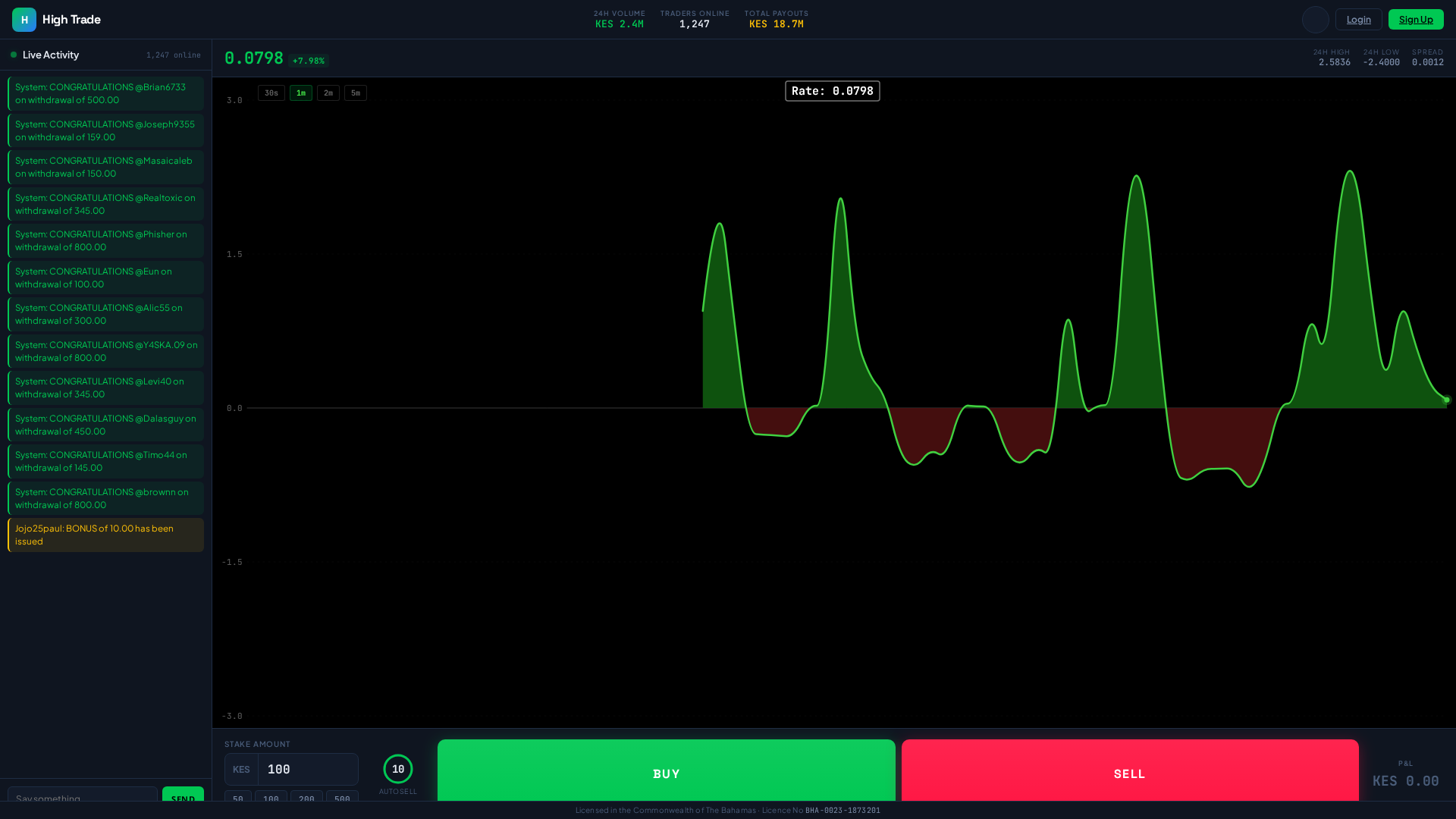
Task: Open the Login page
Action: (1359, 20)
